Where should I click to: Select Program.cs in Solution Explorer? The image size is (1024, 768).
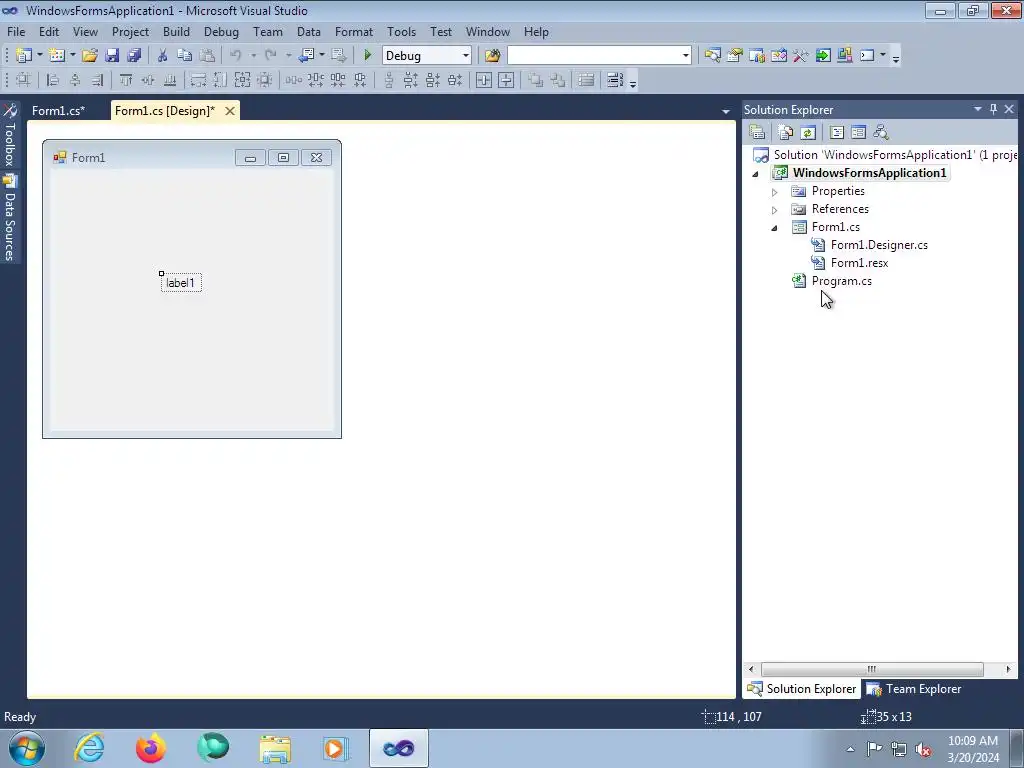tap(841, 281)
